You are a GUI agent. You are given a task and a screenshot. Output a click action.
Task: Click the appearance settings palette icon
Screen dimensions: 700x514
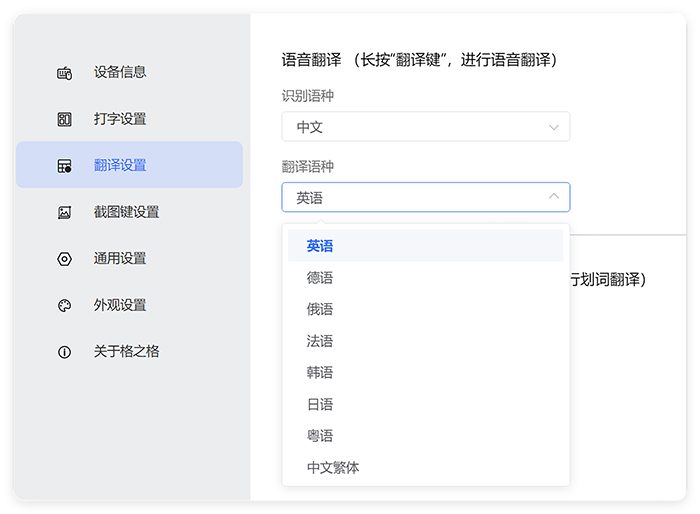[65, 305]
